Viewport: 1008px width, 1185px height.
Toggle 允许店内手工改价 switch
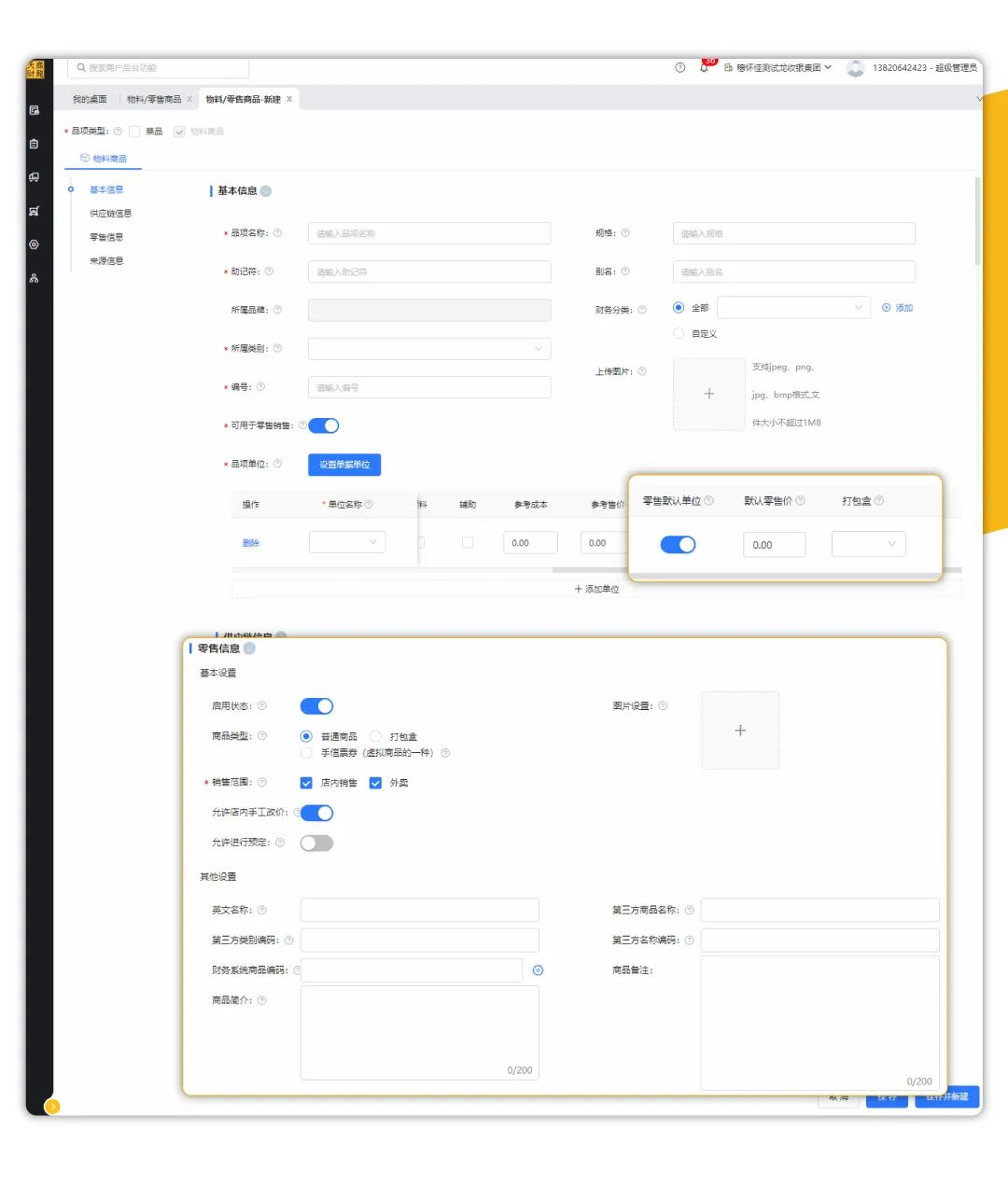(316, 813)
